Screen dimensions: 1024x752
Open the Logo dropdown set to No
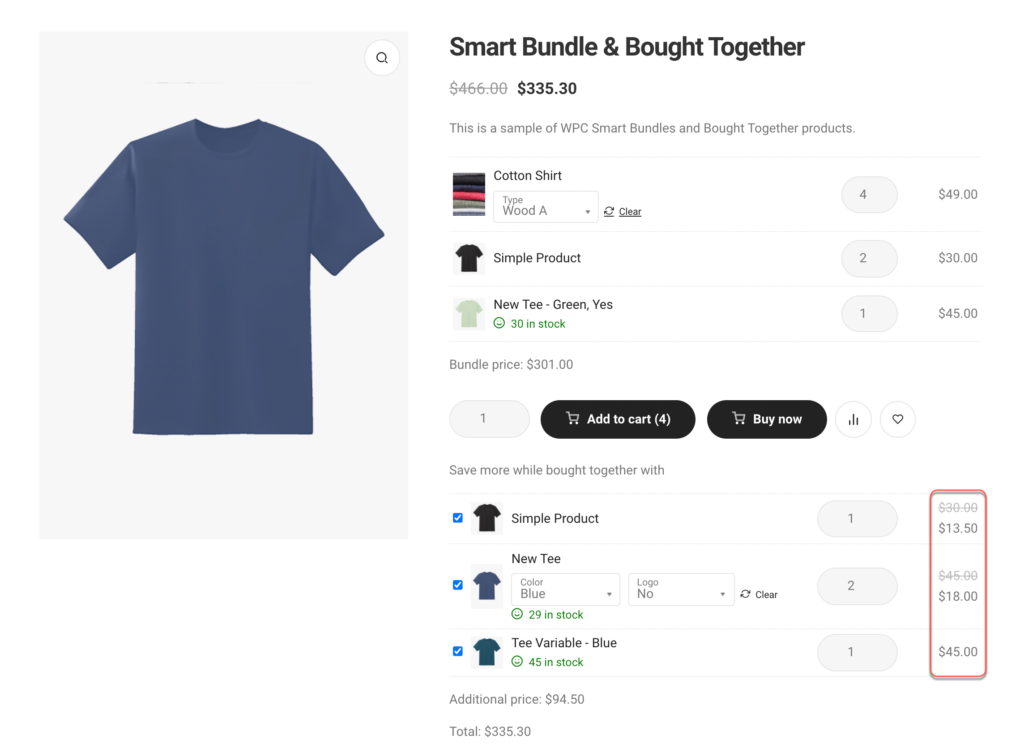pyautogui.click(x=681, y=590)
